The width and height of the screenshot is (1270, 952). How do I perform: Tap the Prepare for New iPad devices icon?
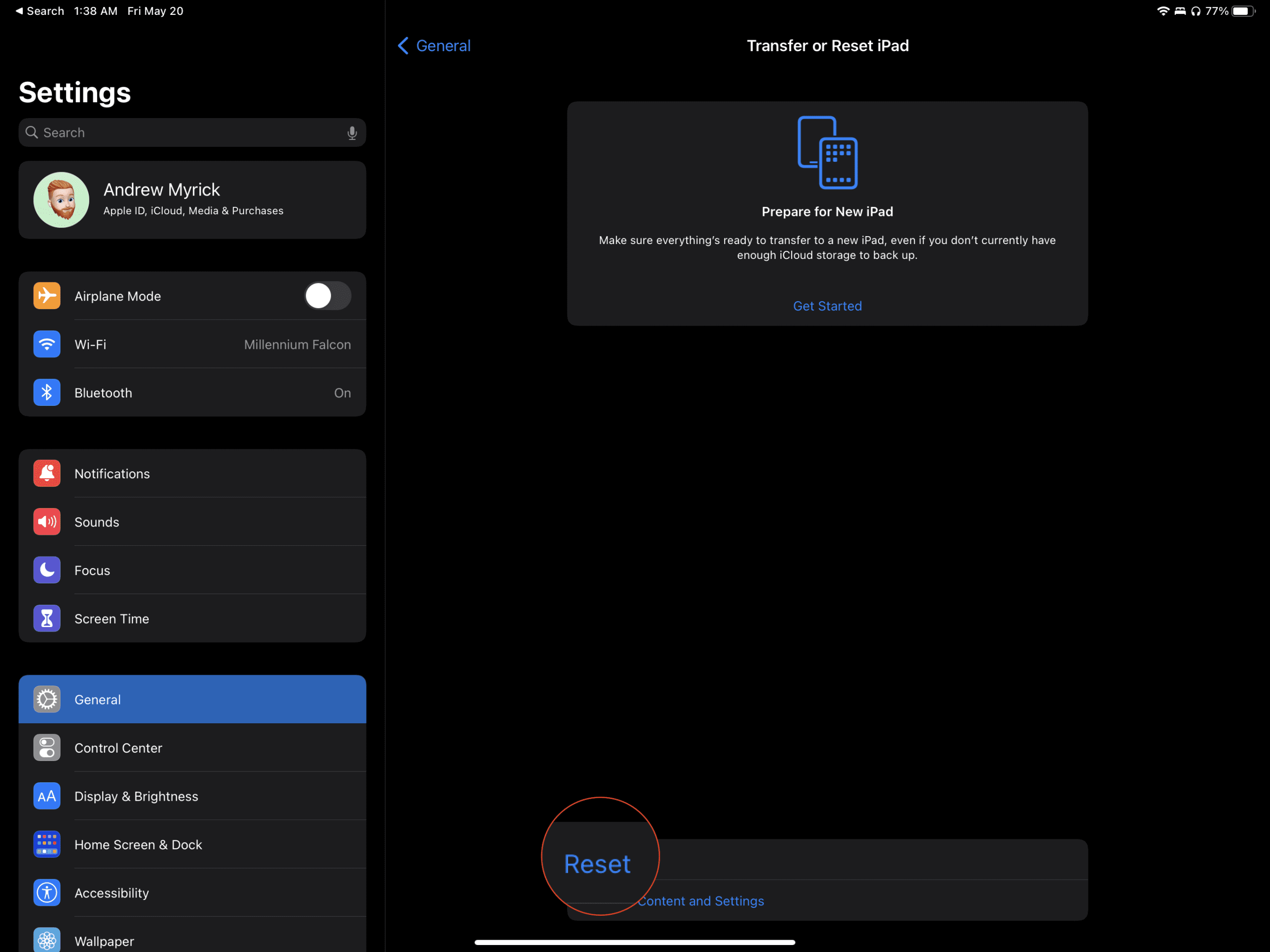[x=827, y=152]
